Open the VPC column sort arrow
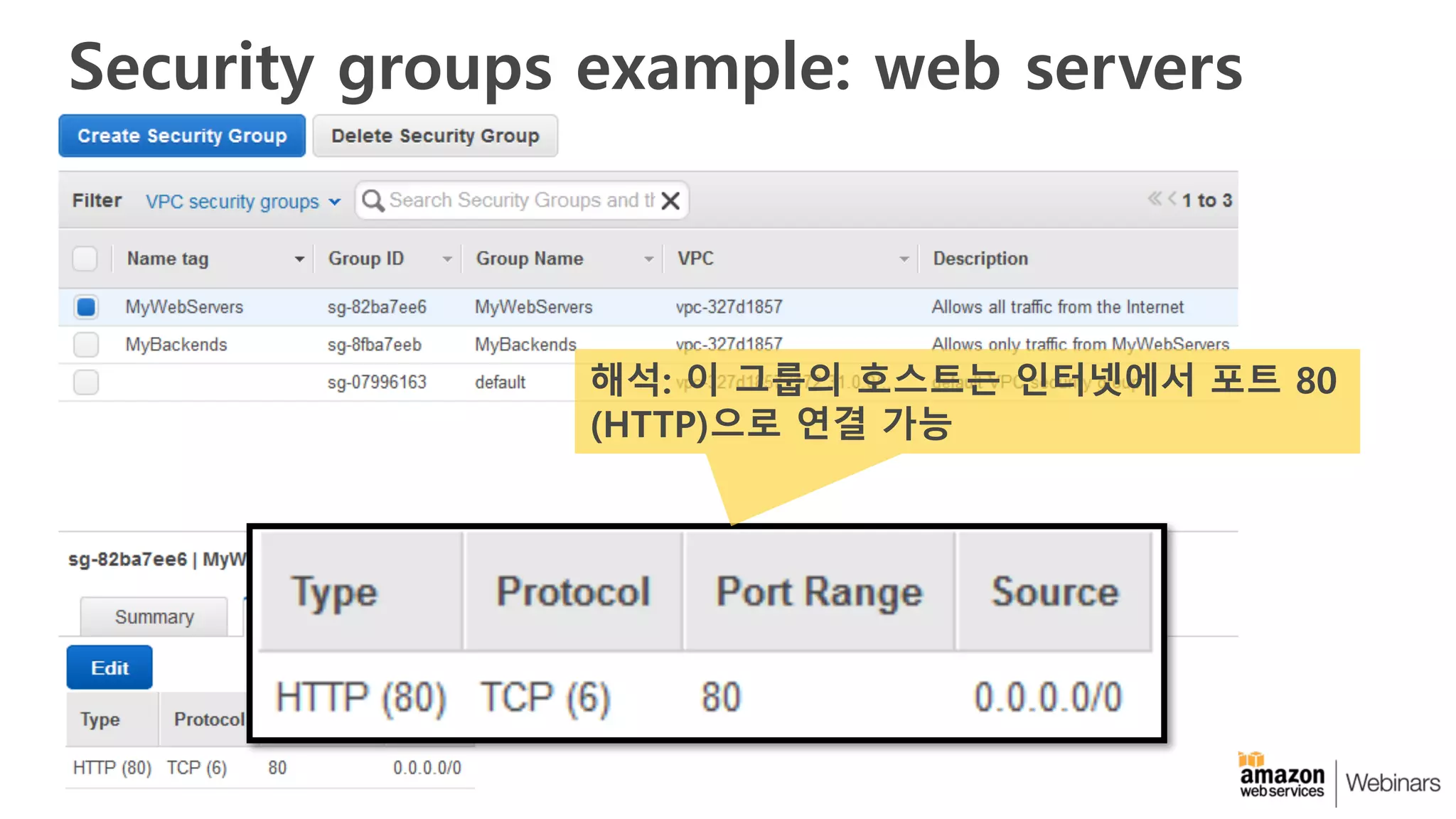This screenshot has height=819, width=1456. pos(904,259)
